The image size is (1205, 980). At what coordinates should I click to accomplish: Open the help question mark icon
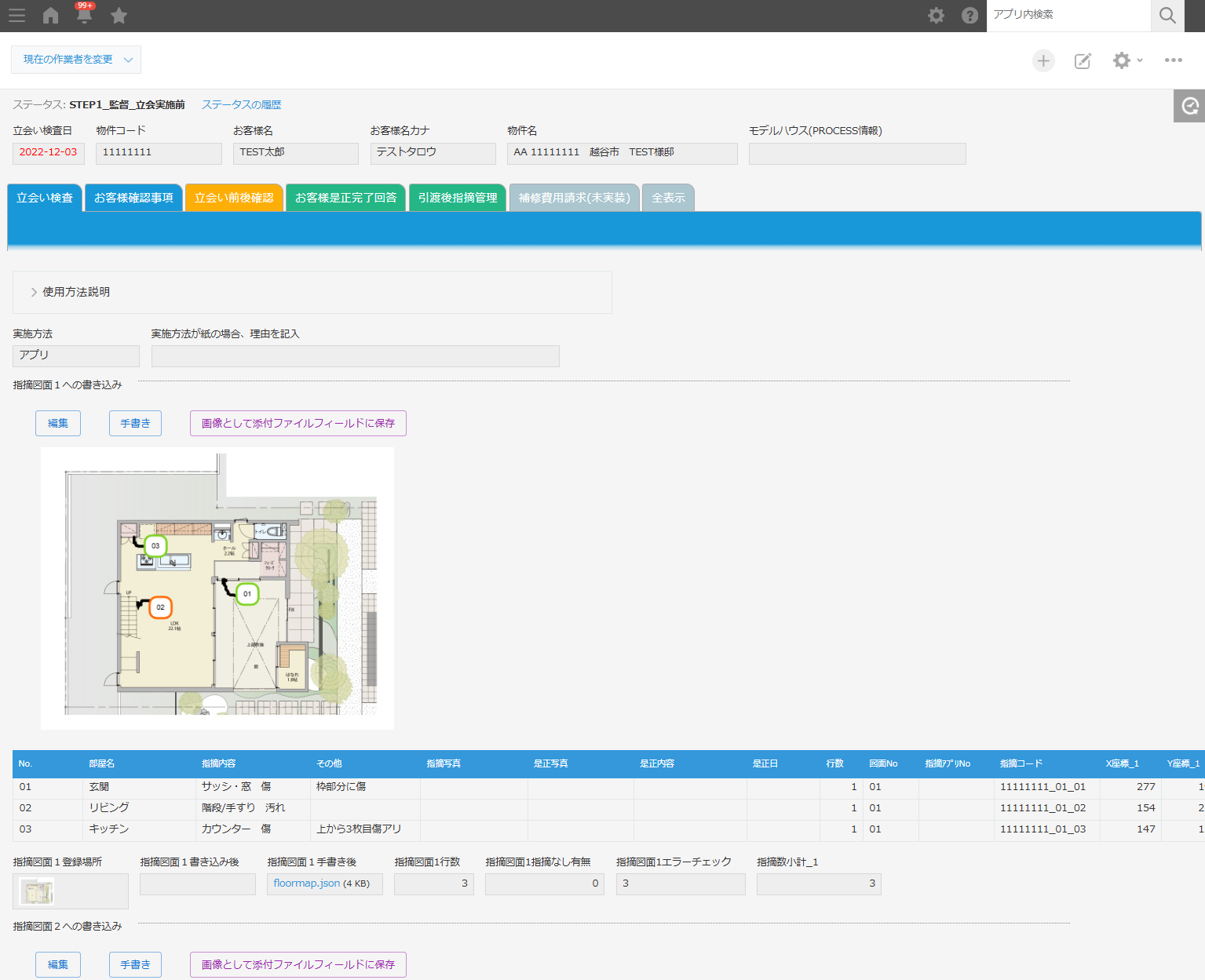tap(969, 16)
